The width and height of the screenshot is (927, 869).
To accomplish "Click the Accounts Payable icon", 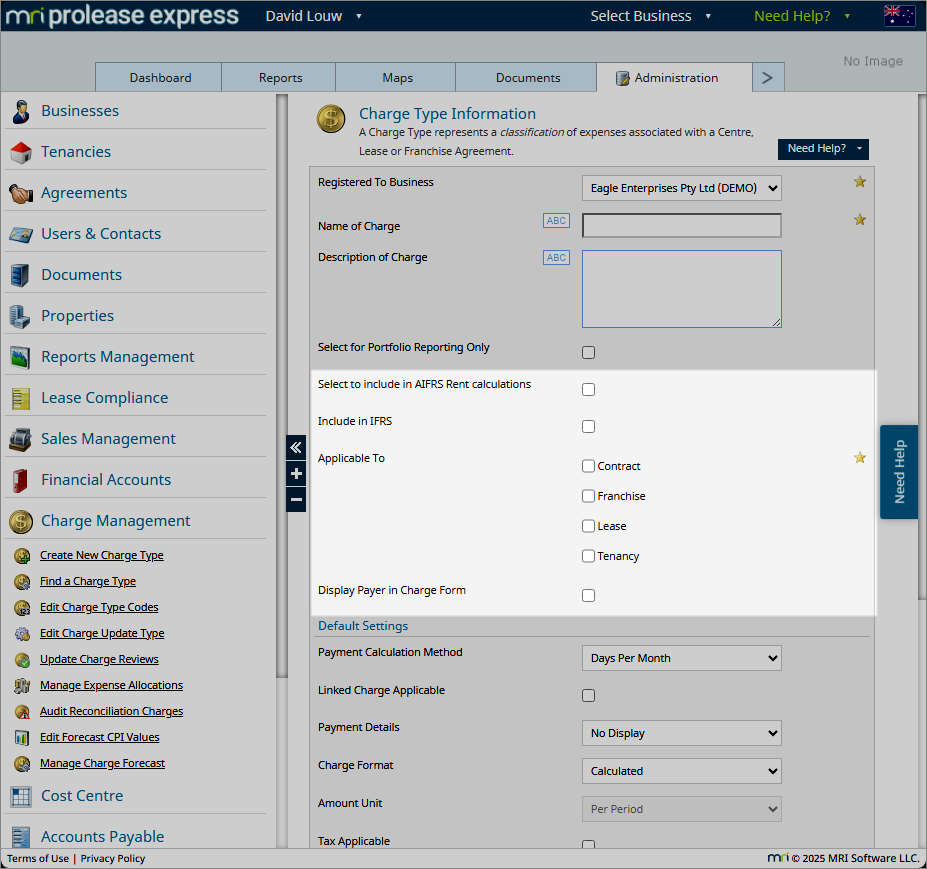I will coord(21,836).
